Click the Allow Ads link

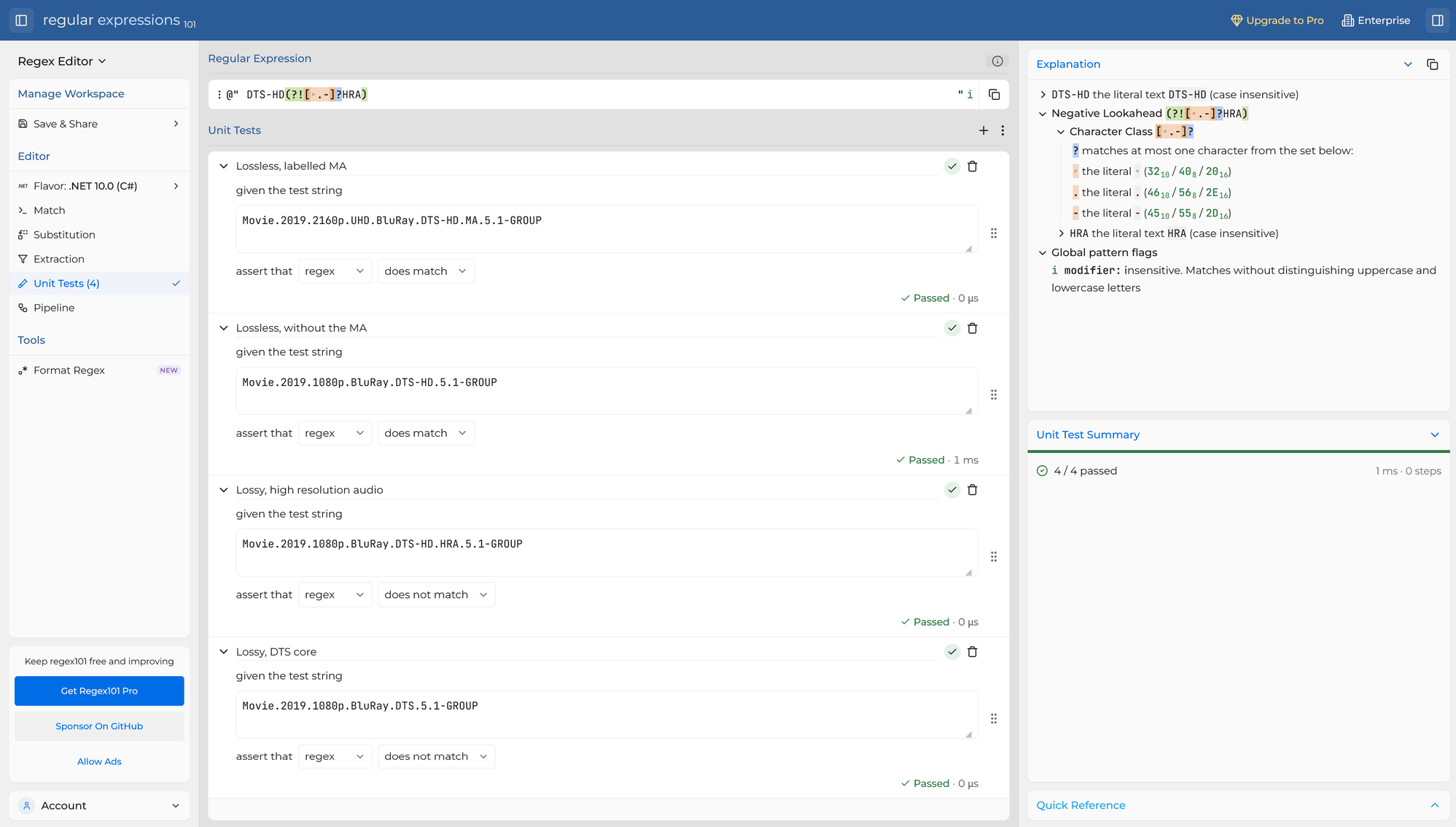(99, 761)
